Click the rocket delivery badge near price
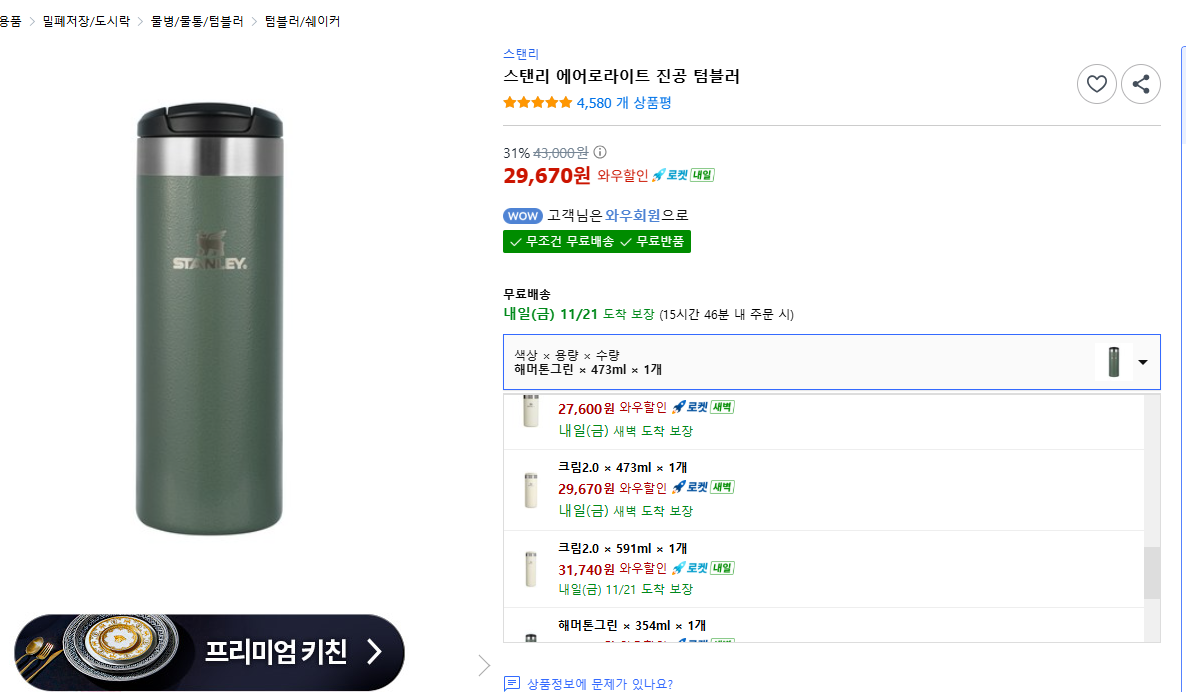 click(x=683, y=176)
